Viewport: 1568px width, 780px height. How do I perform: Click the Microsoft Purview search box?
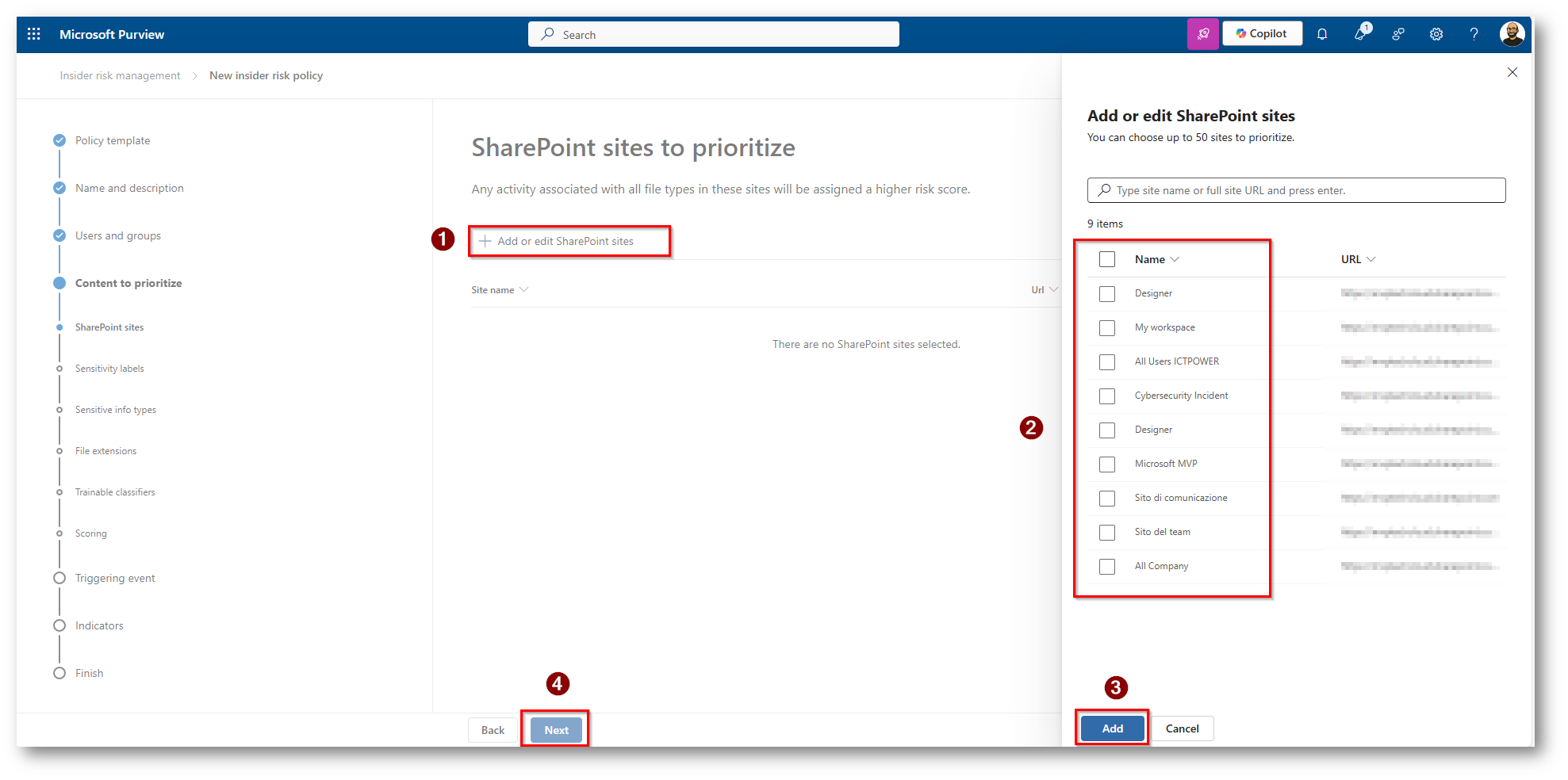point(714,34)
